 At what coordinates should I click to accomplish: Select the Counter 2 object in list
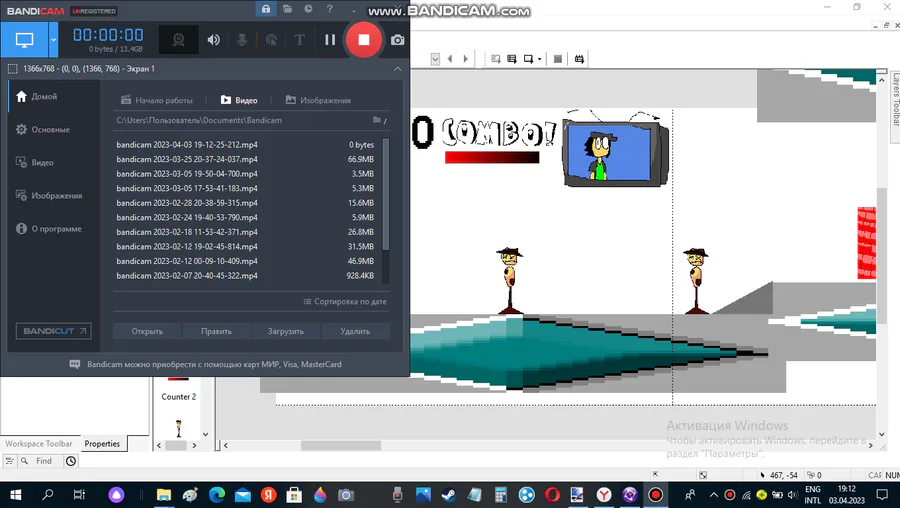tap(179, 397)
